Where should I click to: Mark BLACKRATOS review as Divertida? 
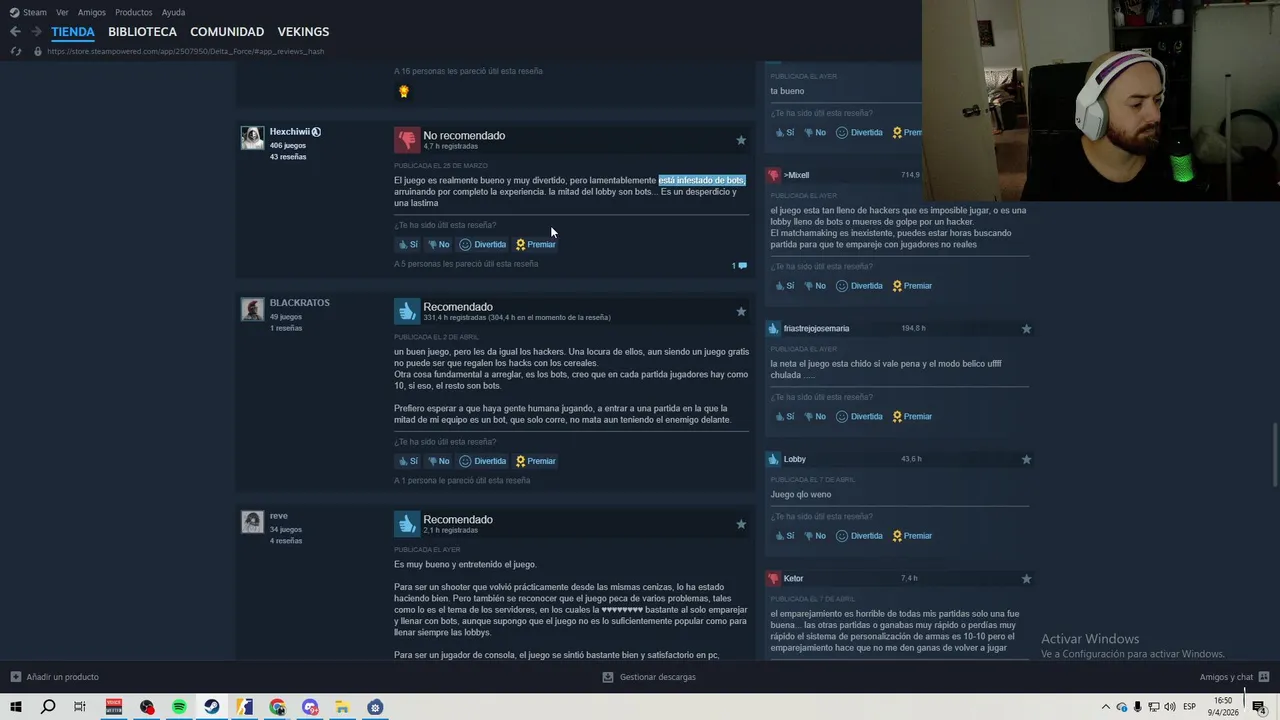click(x=483, y=461)
